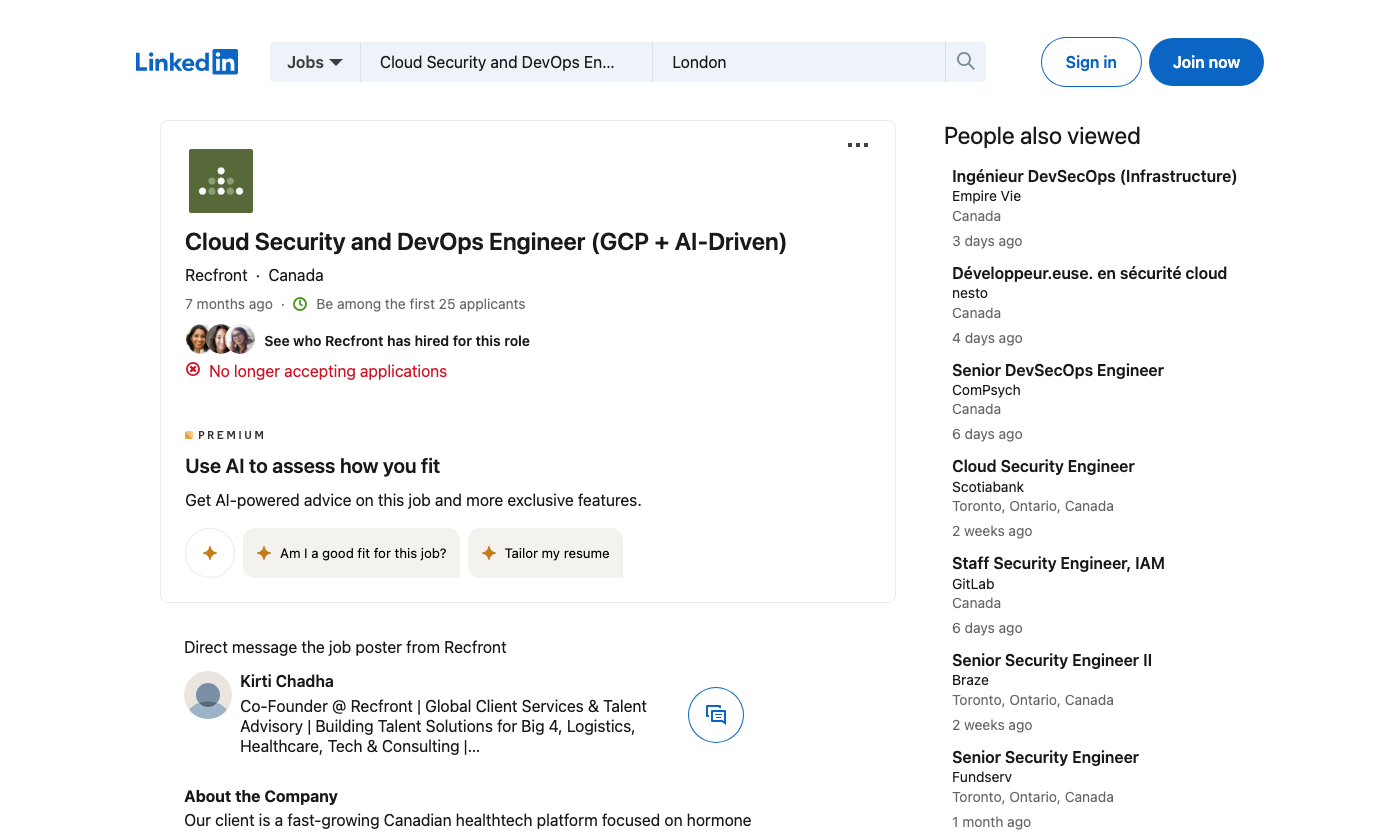This screenshot has width=1400, height=832.
Task: Click 'Use AI to assess how you fit'
Action: [313, 466]
